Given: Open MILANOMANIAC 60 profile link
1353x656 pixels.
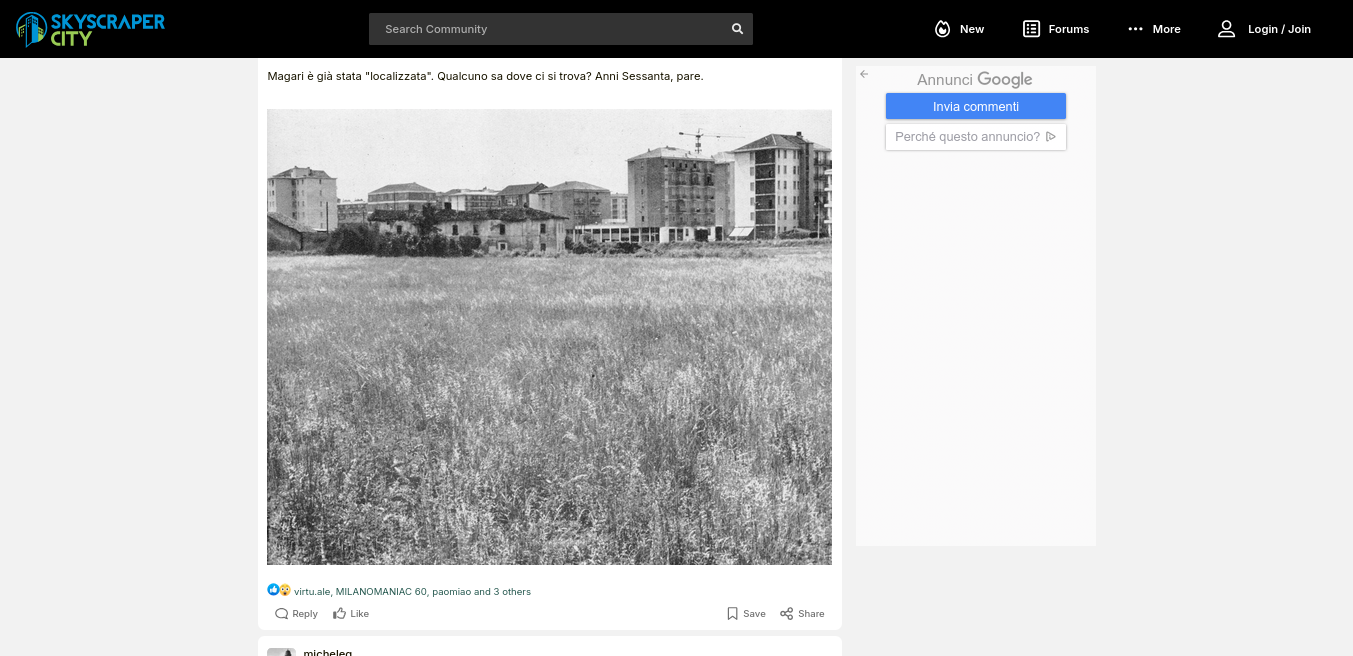Looking at the screenshot, I should point(381,592).
